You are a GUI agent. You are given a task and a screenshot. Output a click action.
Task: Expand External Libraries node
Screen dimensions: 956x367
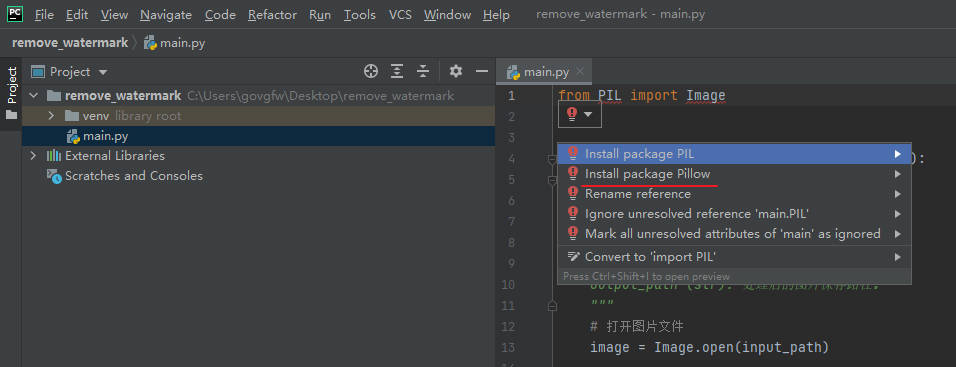click(x=34, y=156)
